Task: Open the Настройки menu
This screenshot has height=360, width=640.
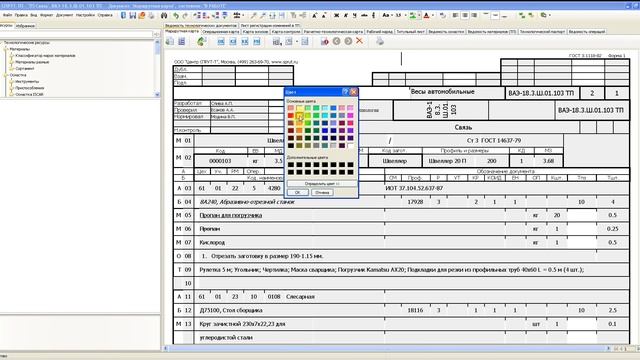Action: point(85,15)
